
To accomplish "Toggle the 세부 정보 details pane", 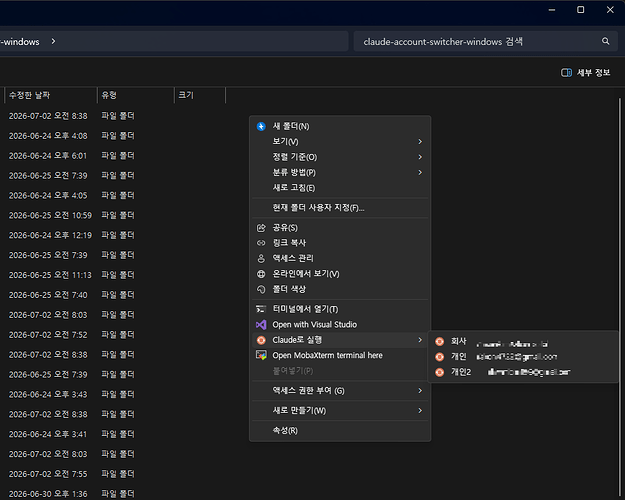I will click(x=586, y=73).
